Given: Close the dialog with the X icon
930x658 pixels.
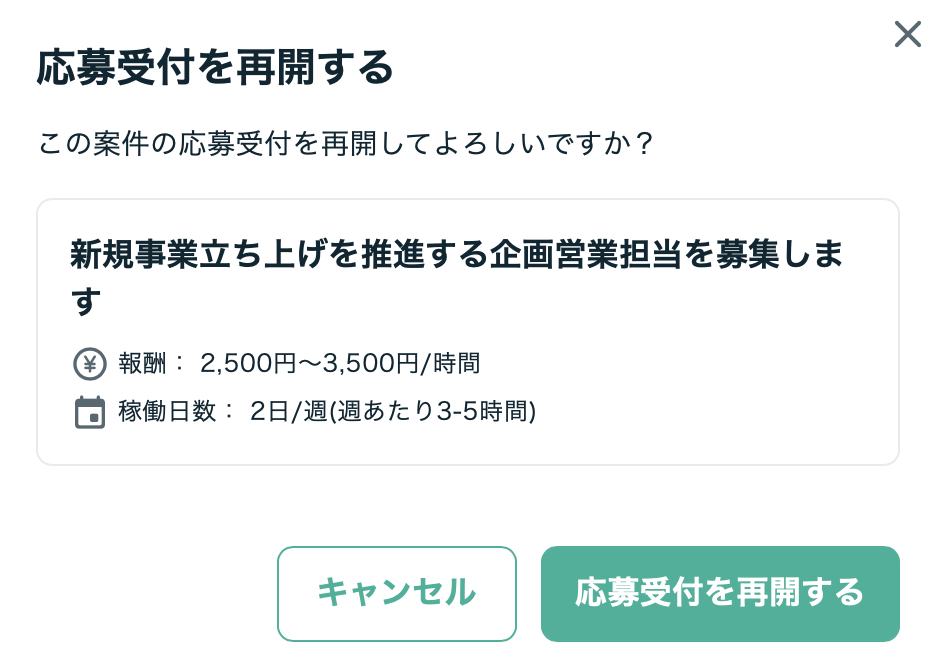Looking at the screenshot, I should (x=907, y=35).
